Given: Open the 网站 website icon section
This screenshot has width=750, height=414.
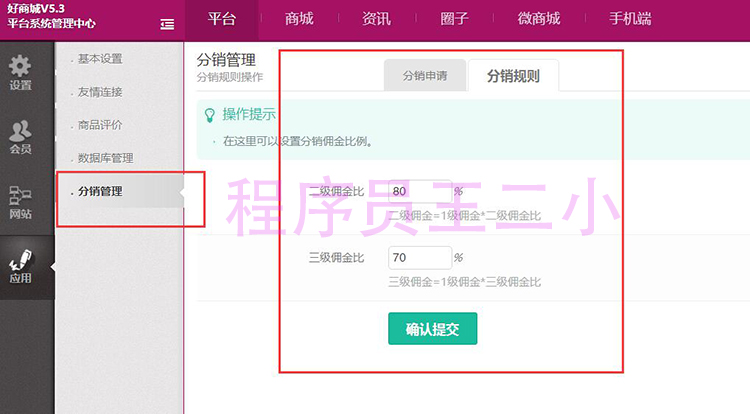Looking at the screenshot, I should coord(20,203).
